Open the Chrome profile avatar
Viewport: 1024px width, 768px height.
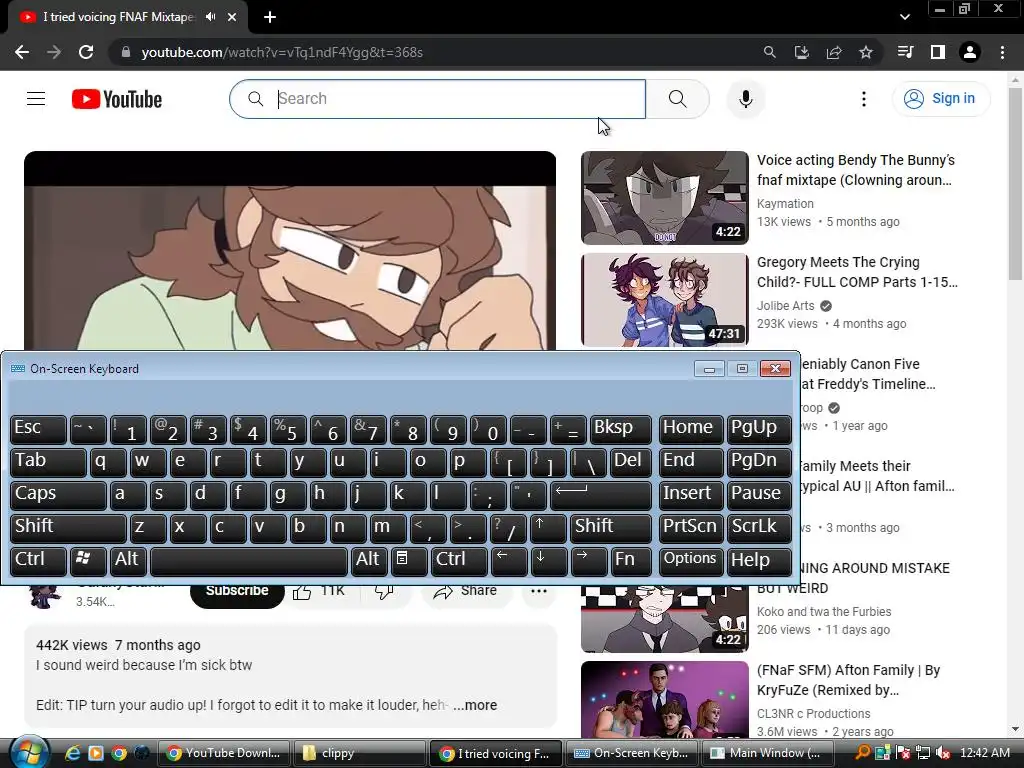point(970,52)
